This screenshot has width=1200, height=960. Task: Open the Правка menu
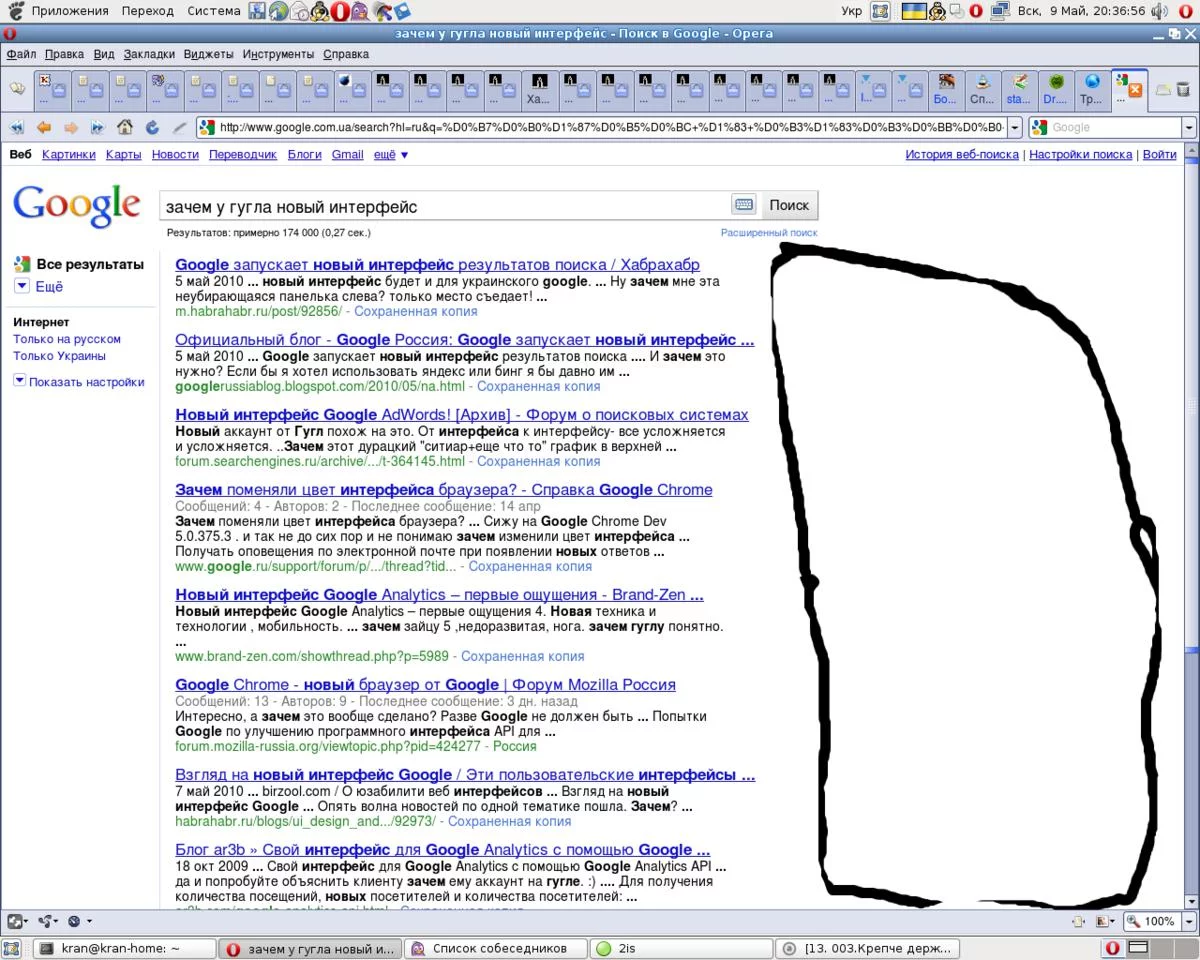[64, 54]
